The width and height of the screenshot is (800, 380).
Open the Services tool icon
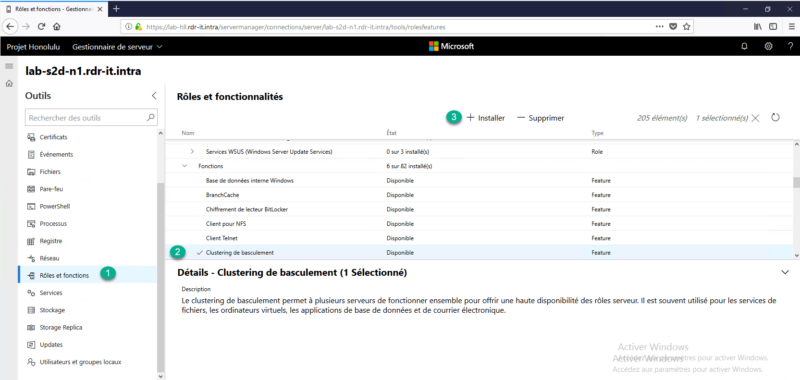pyautogui.click(x=30, y=293)
